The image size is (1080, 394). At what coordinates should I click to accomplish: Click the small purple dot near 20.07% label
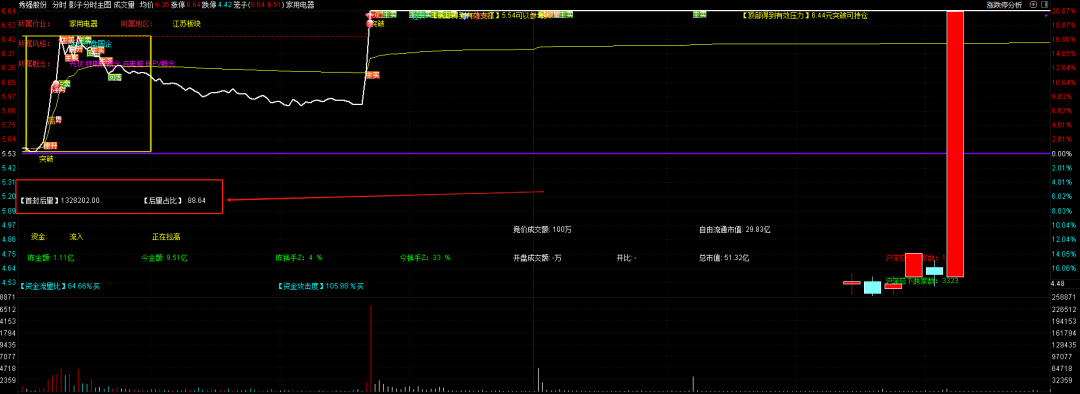(x=1047, y=15)
